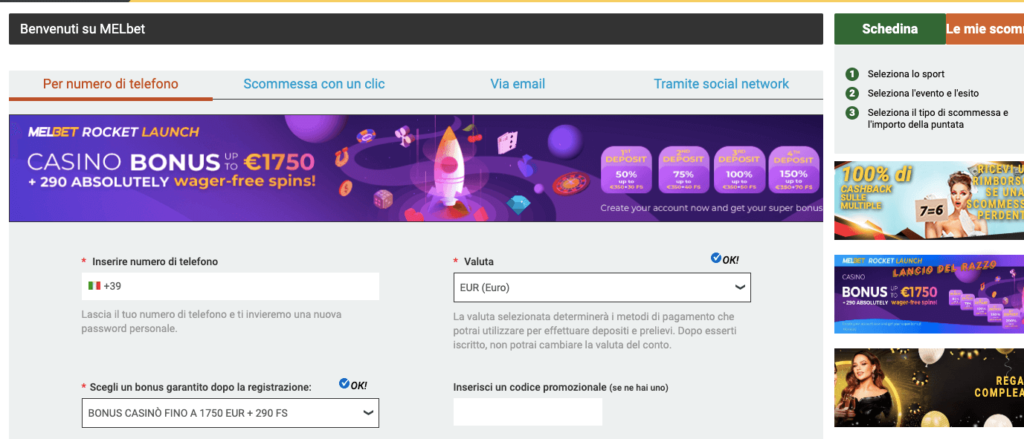Switch to Scommessa con un clic tab
The height and width of the screenshot is (439, 1024).
tap(314, 84)
